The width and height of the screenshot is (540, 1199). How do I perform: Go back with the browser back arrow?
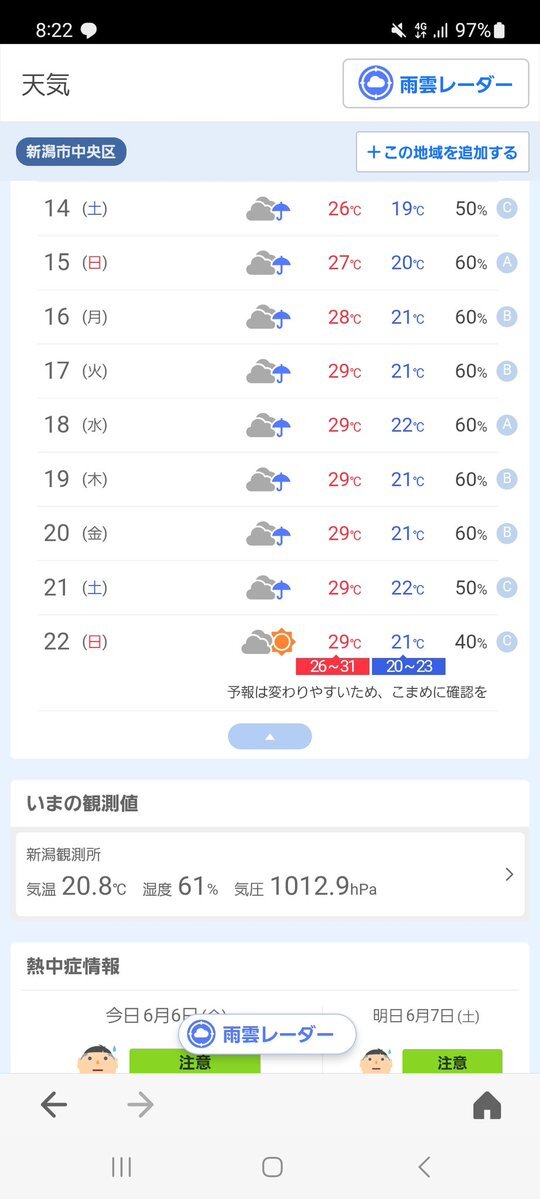54,1104
